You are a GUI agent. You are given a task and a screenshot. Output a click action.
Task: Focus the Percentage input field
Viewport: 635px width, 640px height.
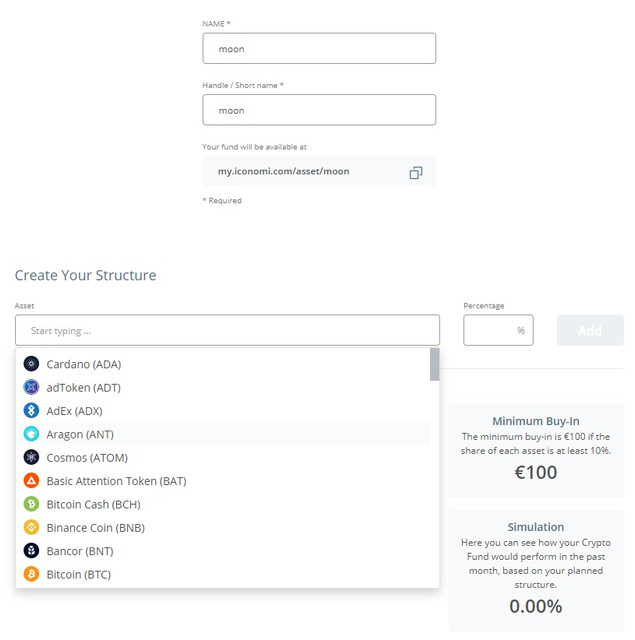[x=498, y=330]
